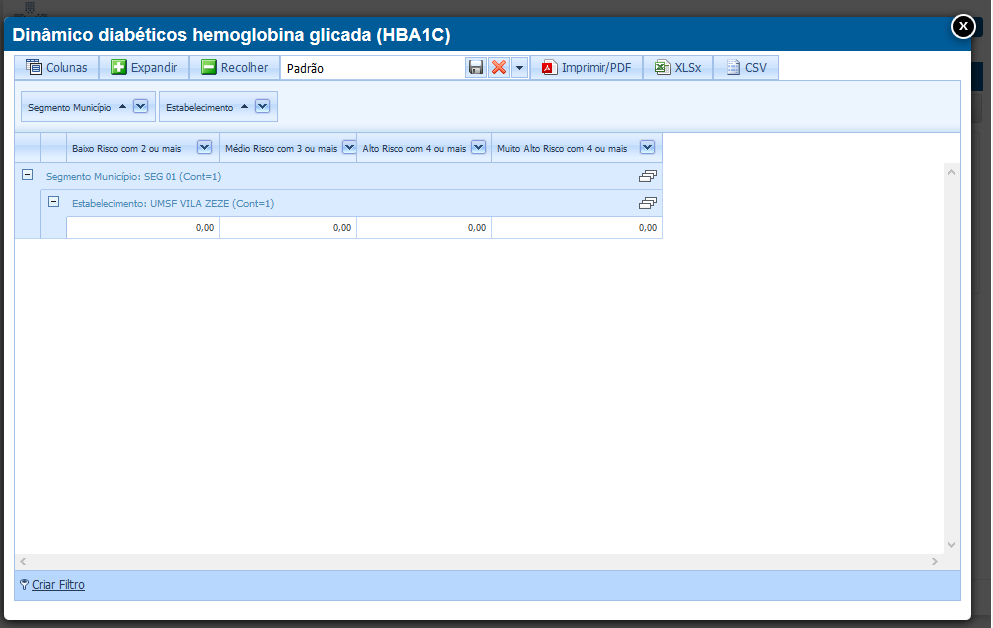This screenshot has height=628, width=993.
Task: Click horizontal scrollbar left arrow
Action: [x=23, y=562]
